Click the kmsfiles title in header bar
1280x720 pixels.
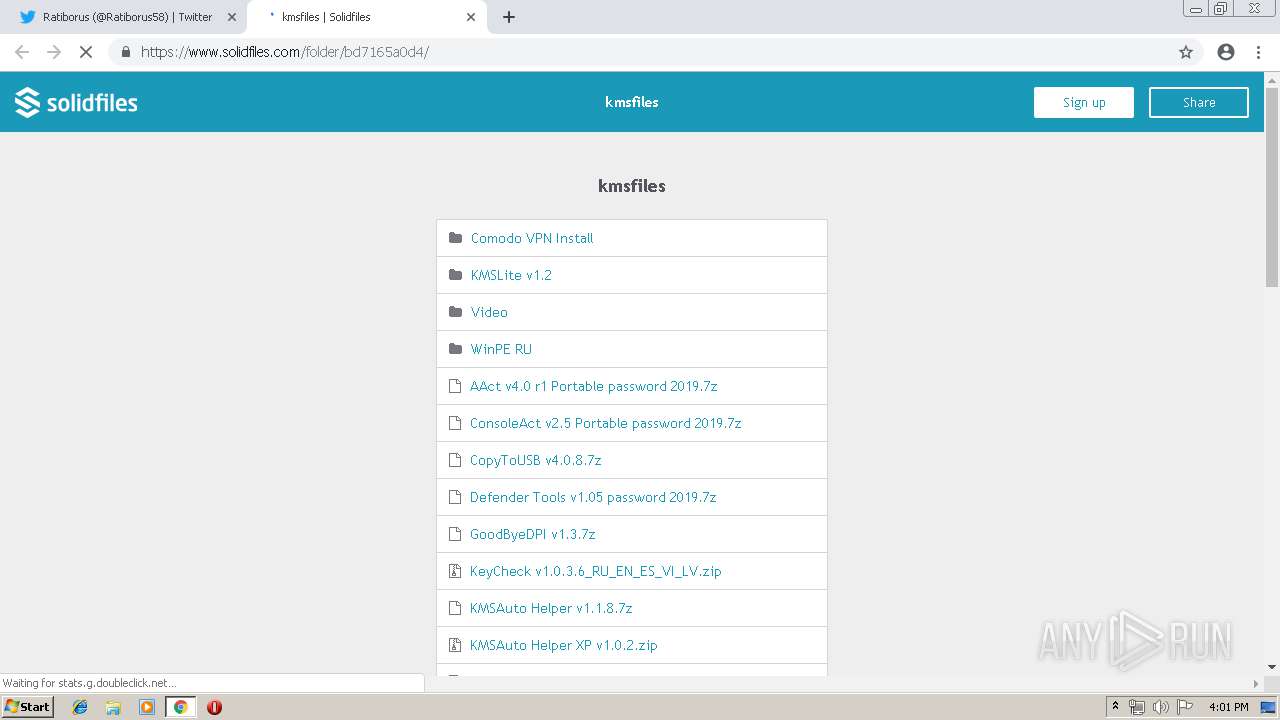(x=632, y=102)
